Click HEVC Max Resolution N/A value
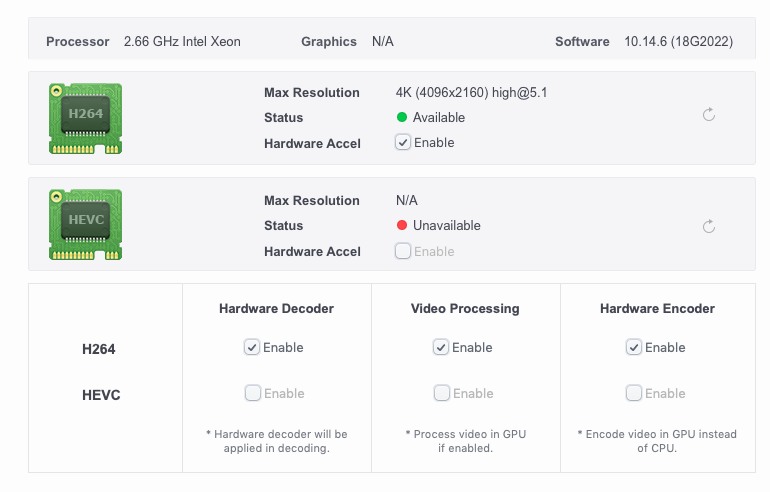The height and width of the screenshot is (492, 770). (x=407, y=200)
